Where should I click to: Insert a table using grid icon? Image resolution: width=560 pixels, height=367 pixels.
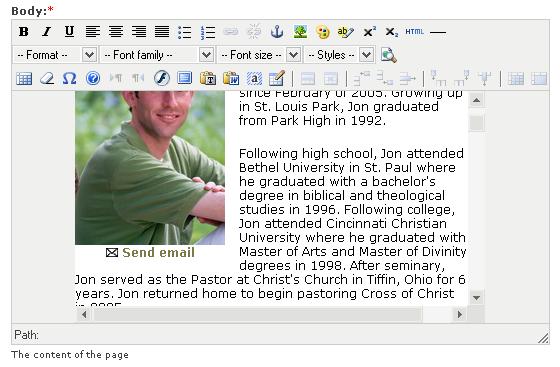pos(24,78)
